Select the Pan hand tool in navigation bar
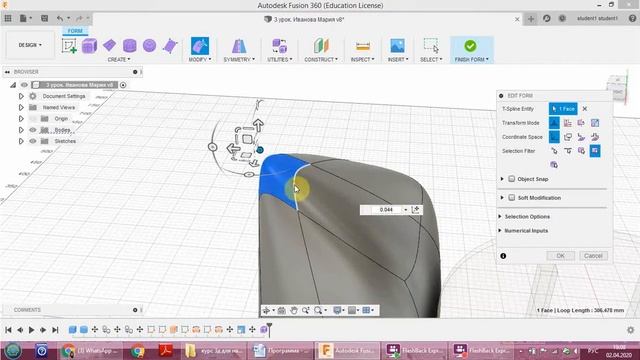The height and width of the screenshot is (360, 640). click(293, 311)
